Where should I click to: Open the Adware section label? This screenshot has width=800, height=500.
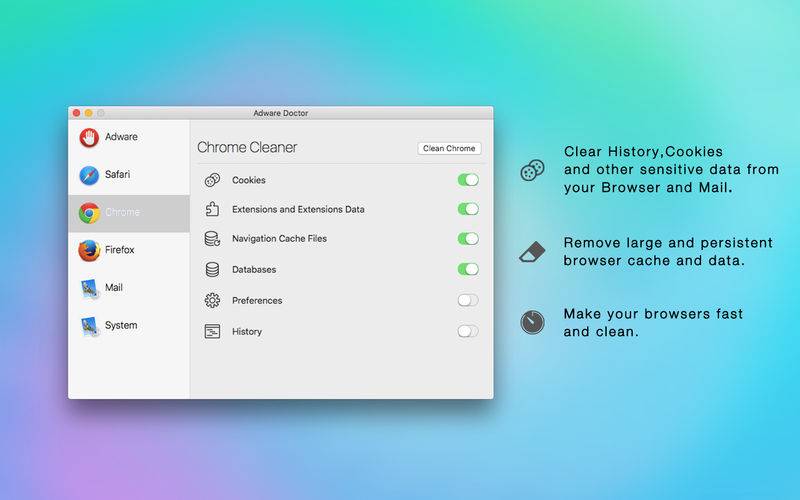(121, 137)
